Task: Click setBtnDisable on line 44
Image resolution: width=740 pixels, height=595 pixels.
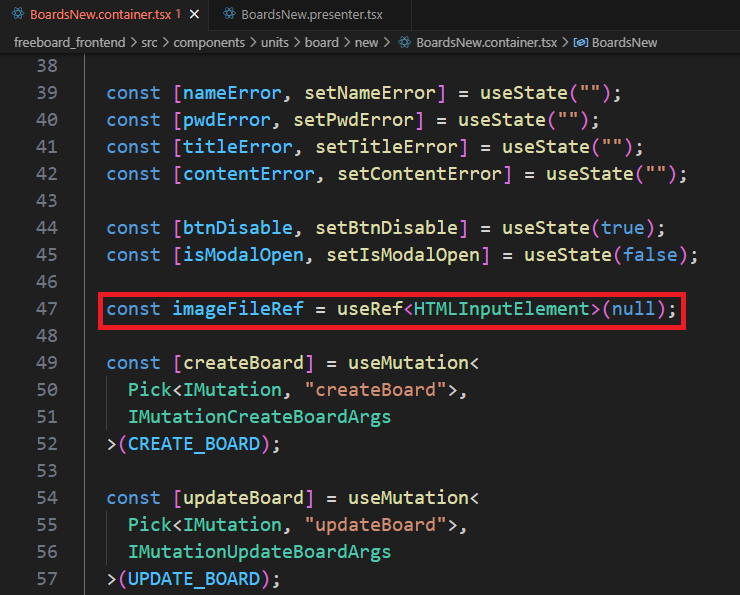Action: (386, 227)
